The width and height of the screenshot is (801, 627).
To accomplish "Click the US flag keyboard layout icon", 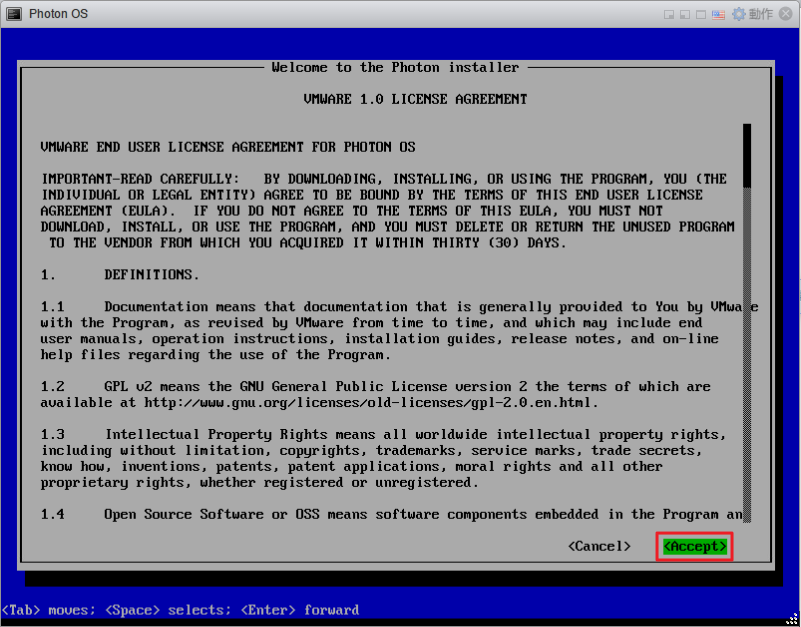I will point(718,14).
